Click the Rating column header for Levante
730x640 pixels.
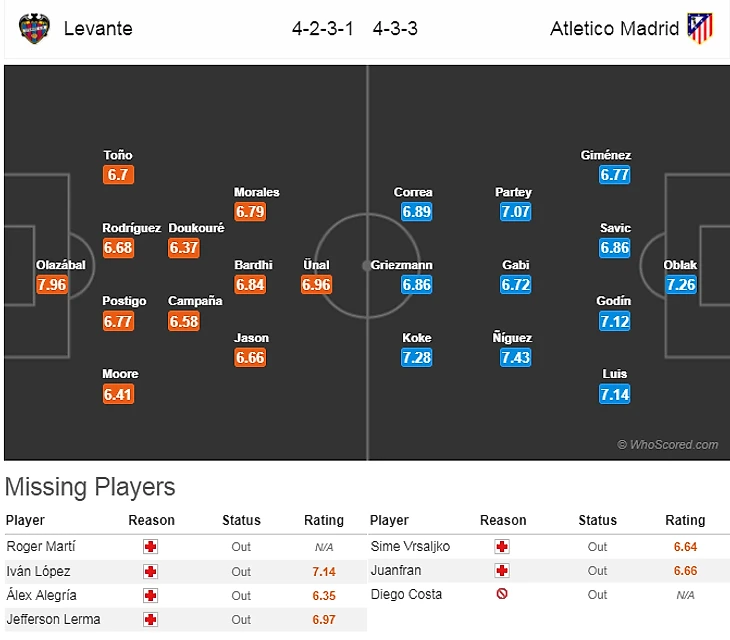[323, 520]
